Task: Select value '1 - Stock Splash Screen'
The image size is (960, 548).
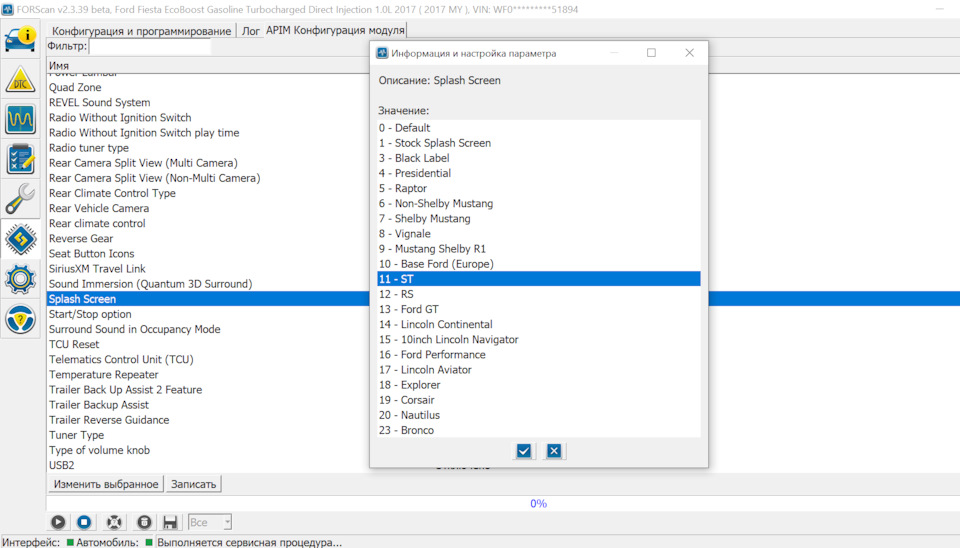Action: coord(539,143)
